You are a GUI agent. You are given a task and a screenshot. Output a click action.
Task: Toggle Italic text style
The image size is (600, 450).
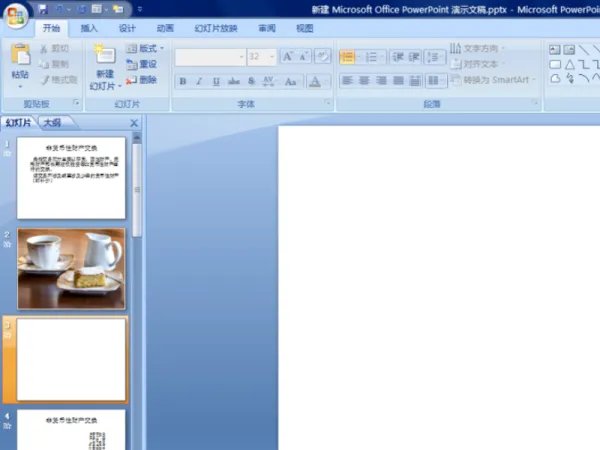[x=199, y=81]
